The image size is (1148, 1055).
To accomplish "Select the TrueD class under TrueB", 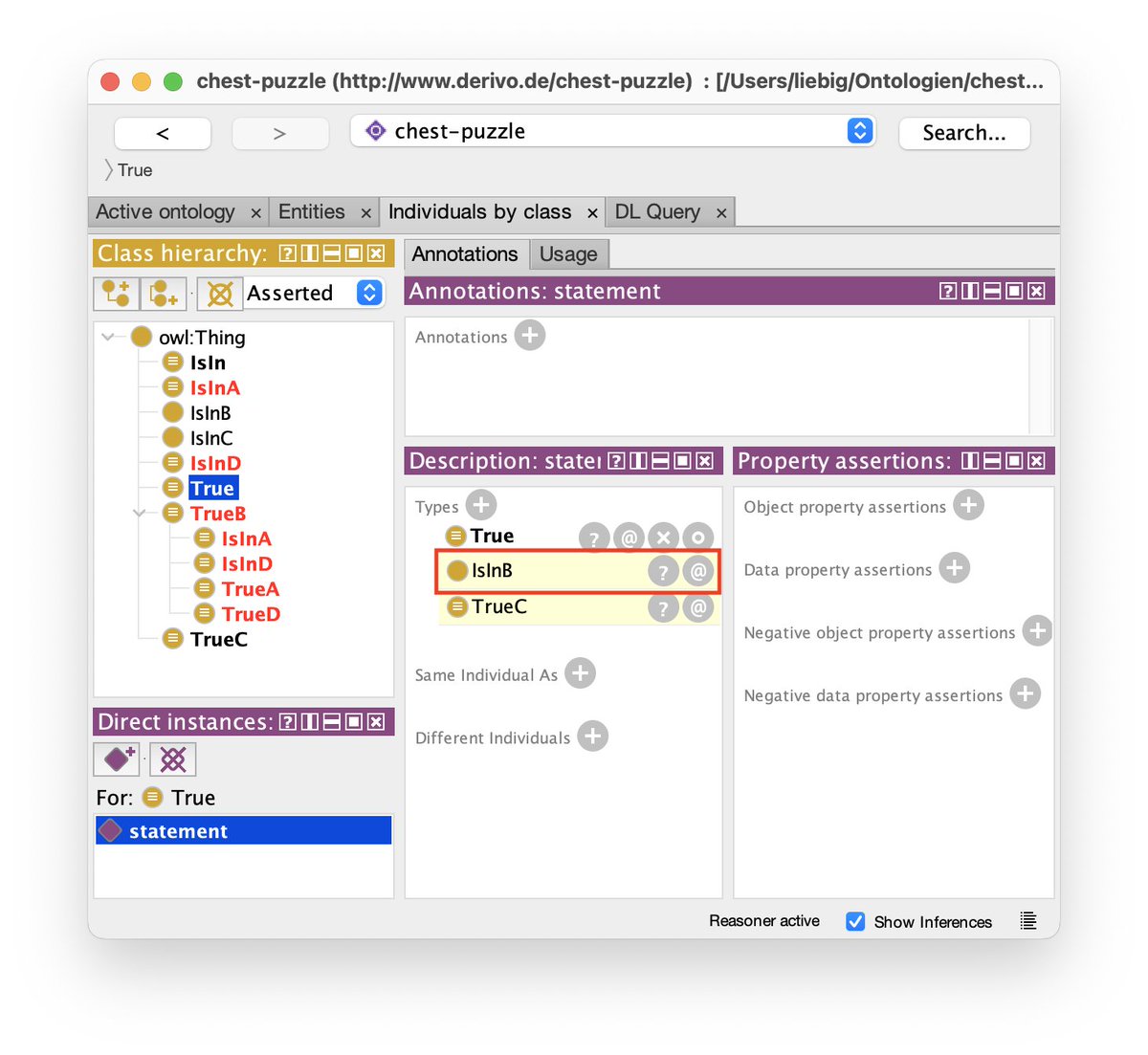I will [x=251, y=614].
